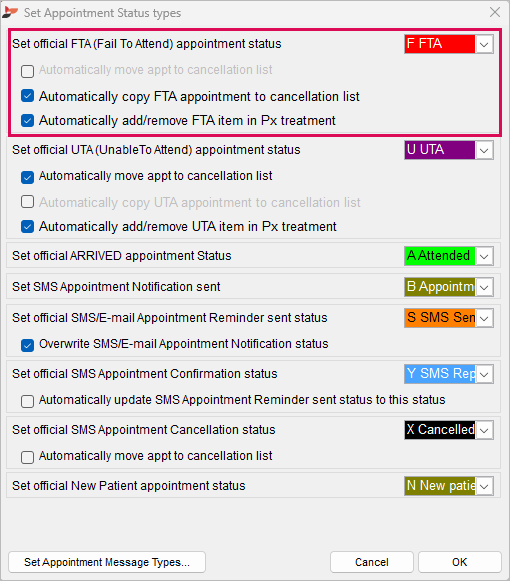
Task: Open the ARRIVED status Attended dropdown
Action: (x=484, y=256)
